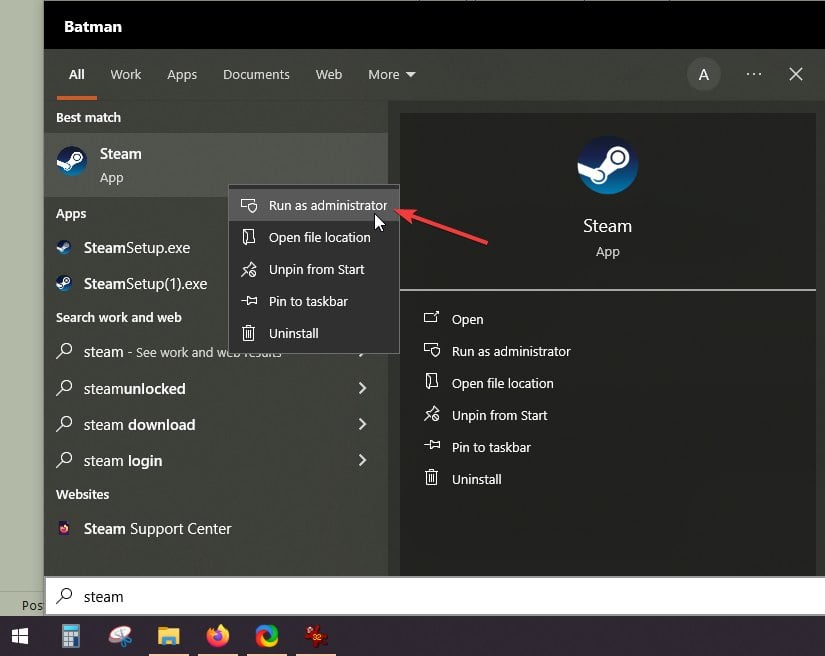Choose Uninstall in the context menu
Viewport: 825px width, 656px height.
314,334
